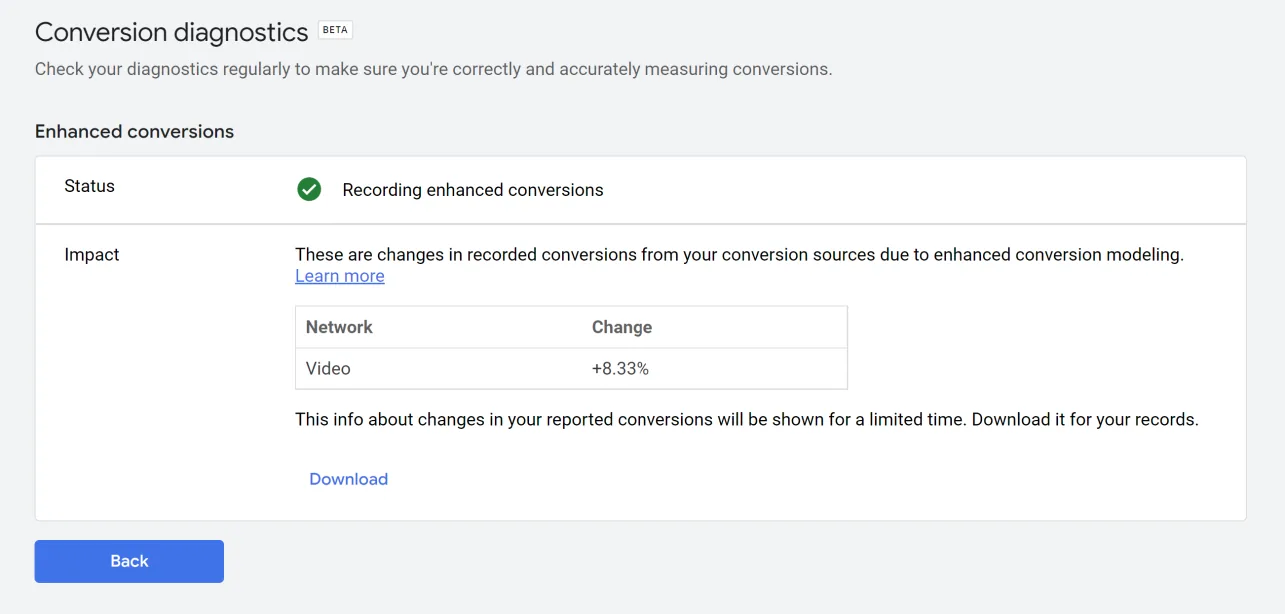Screen dimensions: 1285x614
Task: Click the green checkmark status icon
Action: coord(309,189)
